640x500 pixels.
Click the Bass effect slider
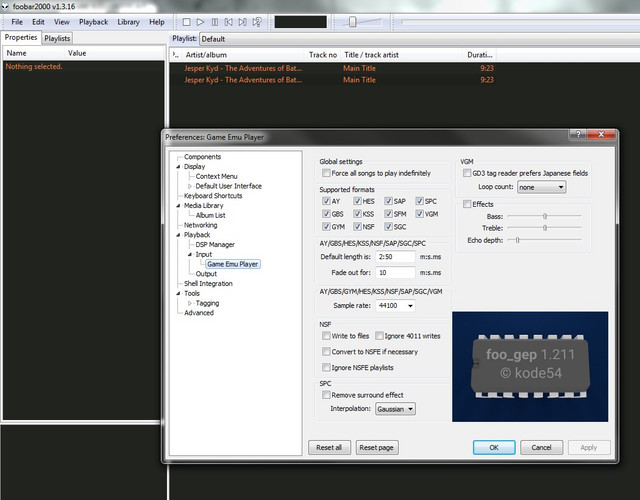click(544, 216)
